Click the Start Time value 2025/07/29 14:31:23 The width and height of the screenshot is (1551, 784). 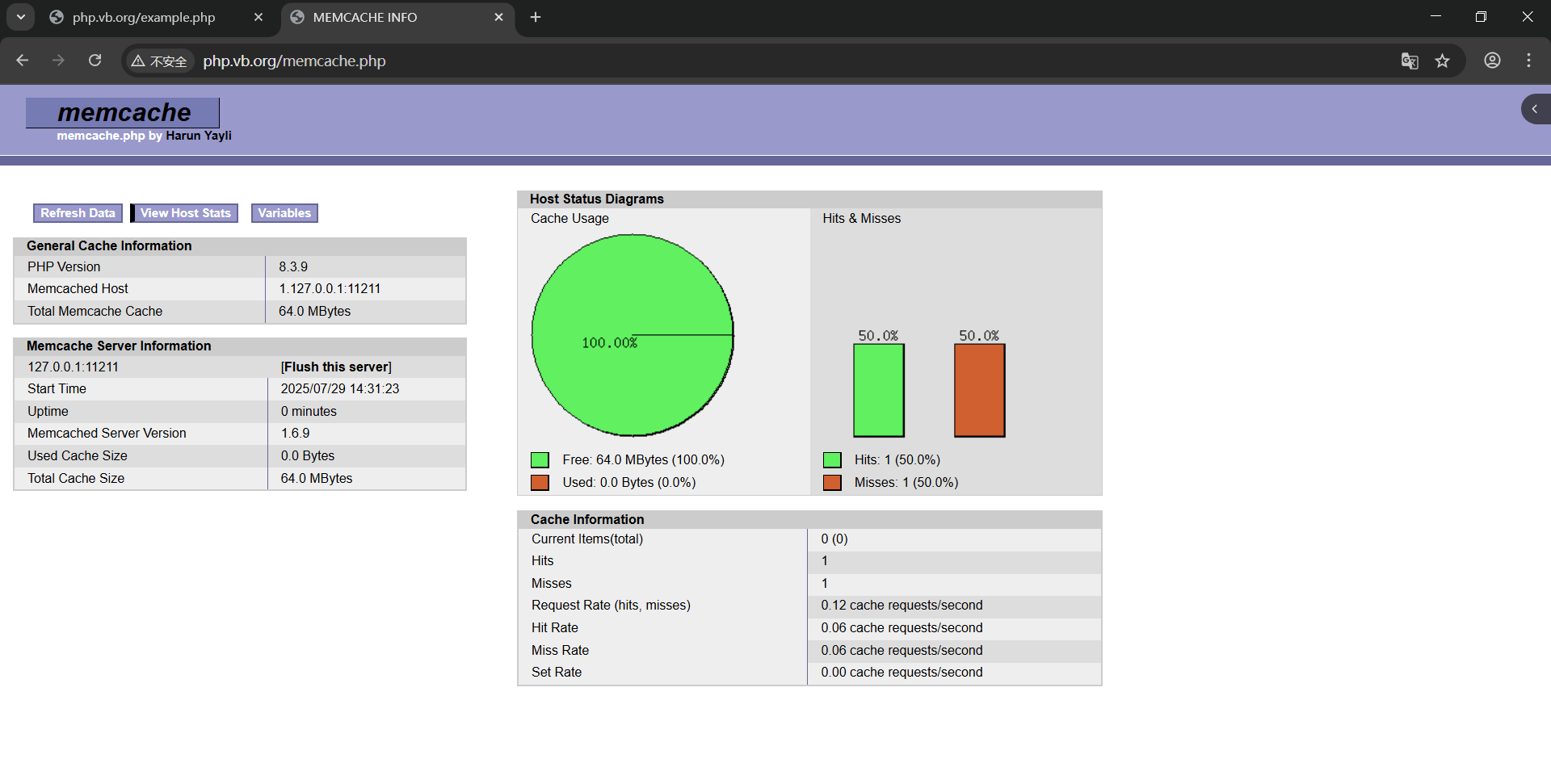tap(340, 388)
